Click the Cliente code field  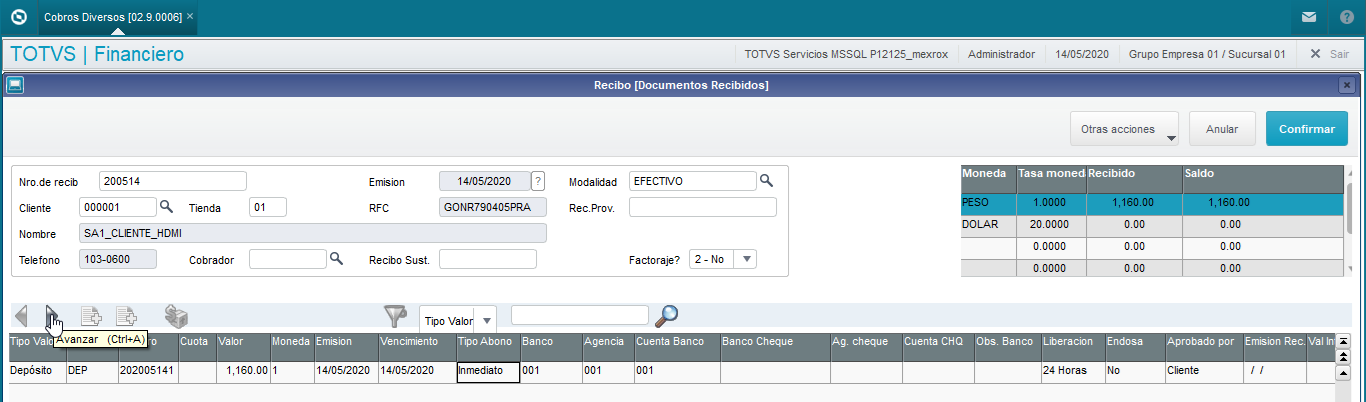(118, 207)
